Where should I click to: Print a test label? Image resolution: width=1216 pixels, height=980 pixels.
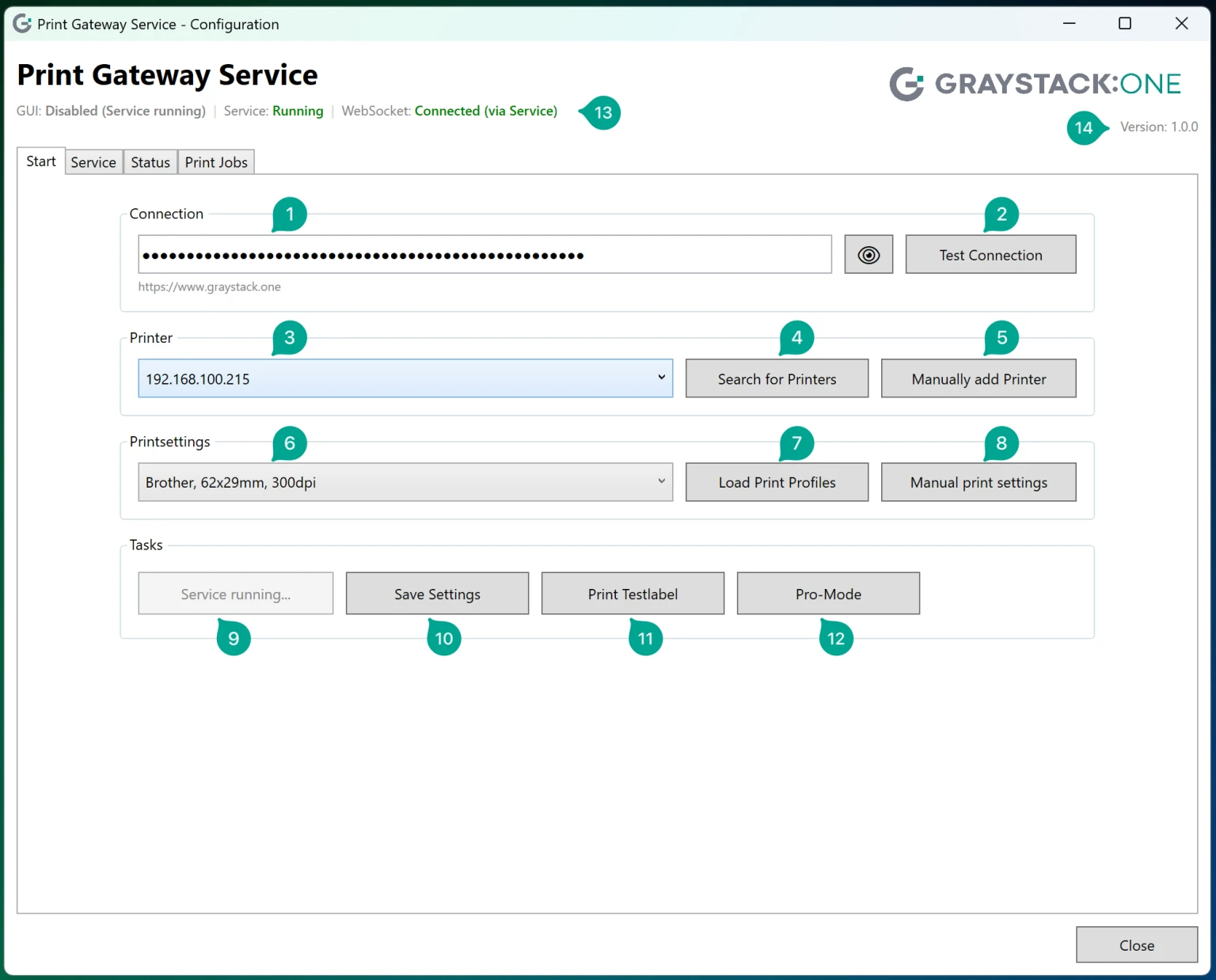(x=633, y=594)
